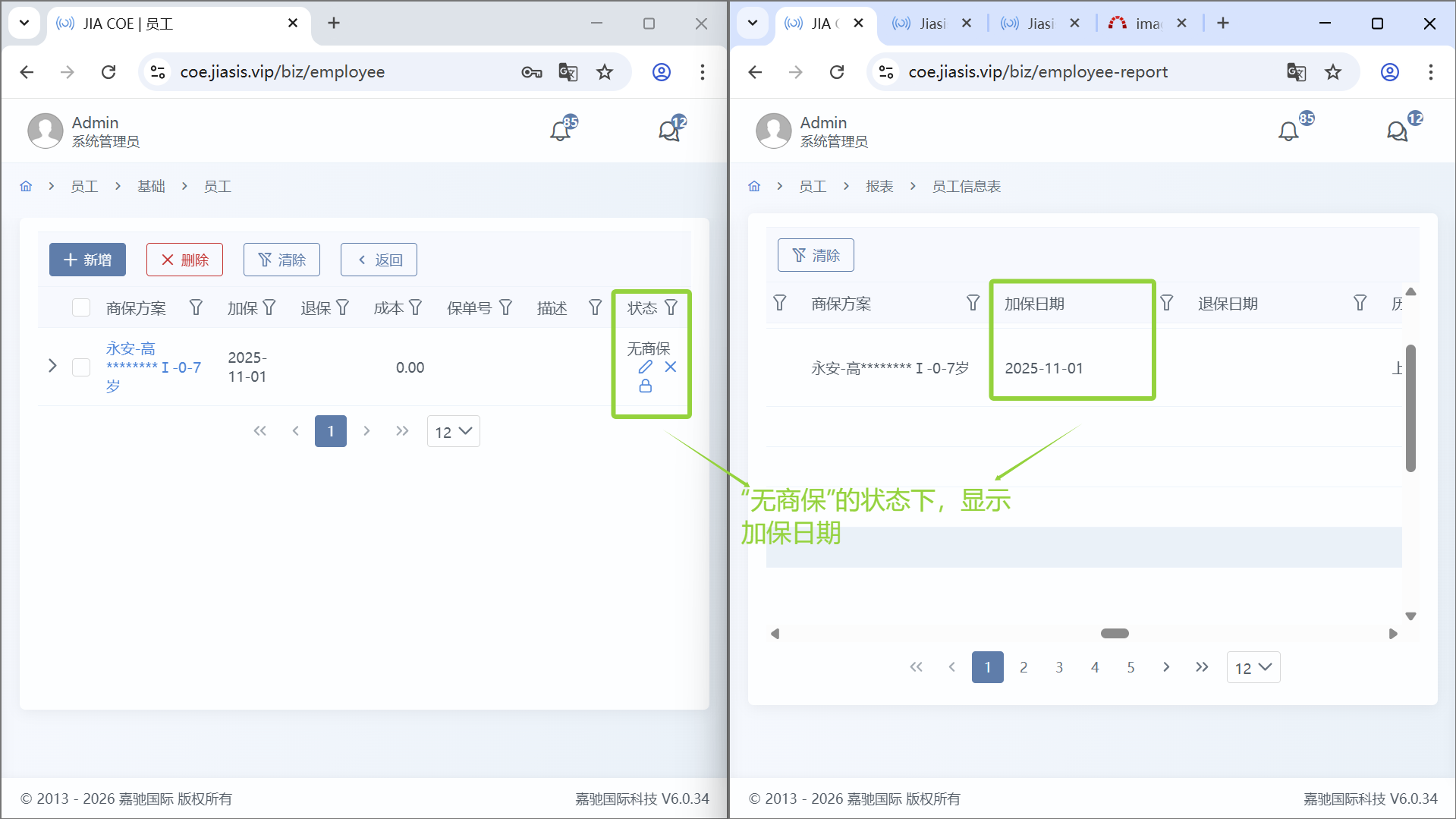Image resolution: width=1456 pixels, height=819 pixels.
Task: Open page size dropdown in employee report
Action: coord(1253,668)
